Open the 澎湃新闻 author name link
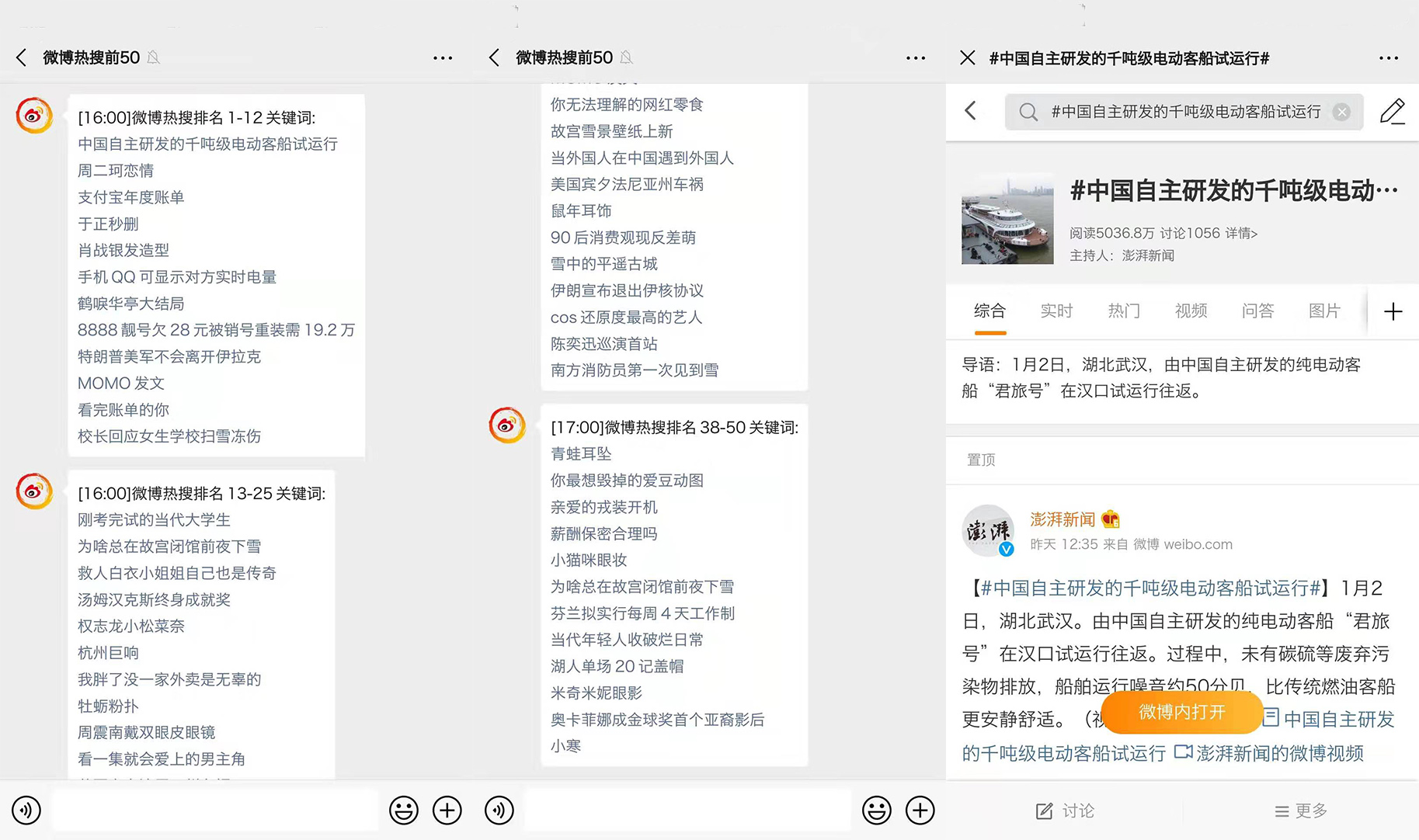The image size is (1419, 840). pyautogui.click(x=1063, y=519)
